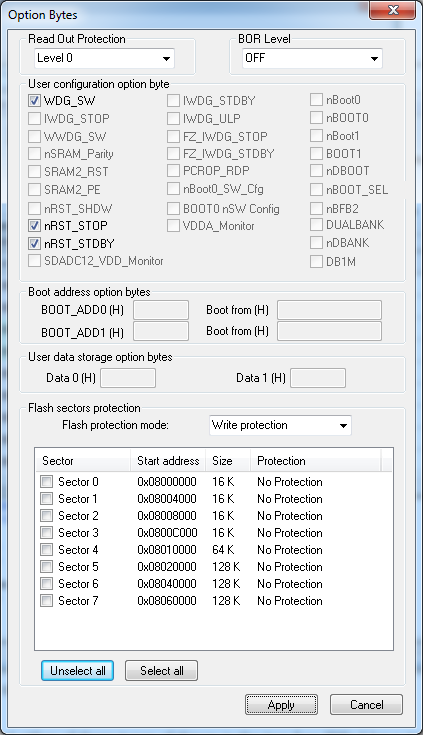Click the WWDG_SW checkbox
Viewport: 423px width, 735px height.
(x=35, y=136)
